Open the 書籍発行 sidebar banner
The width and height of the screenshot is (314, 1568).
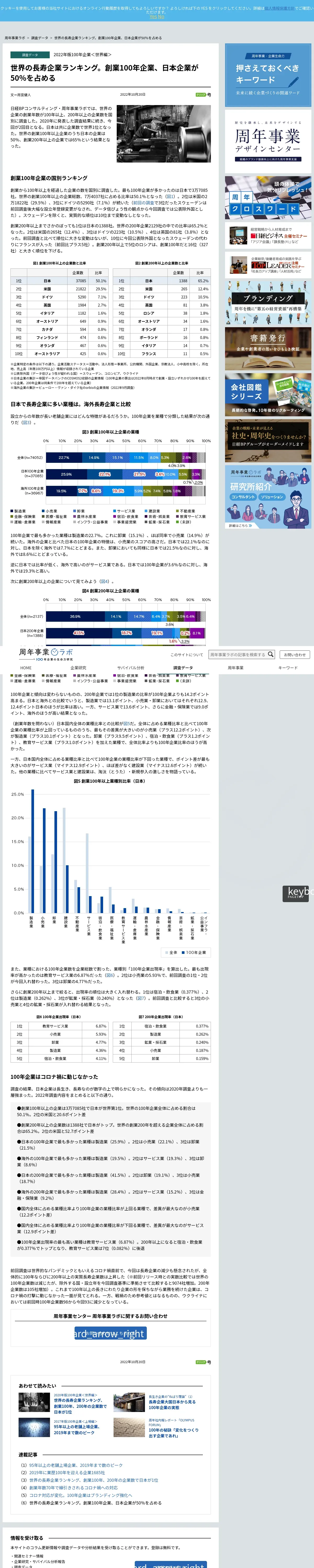[268, 349]
